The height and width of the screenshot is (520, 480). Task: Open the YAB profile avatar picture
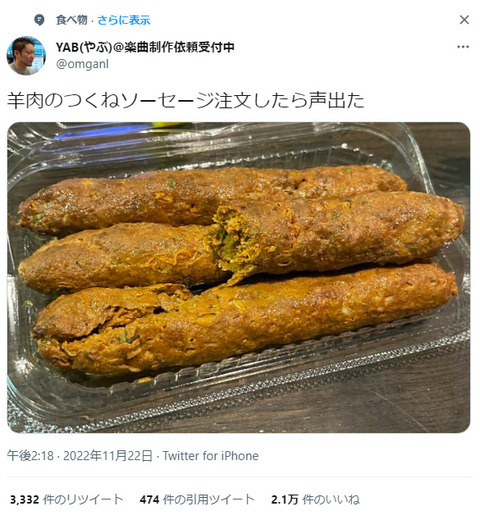pos(26,55)
